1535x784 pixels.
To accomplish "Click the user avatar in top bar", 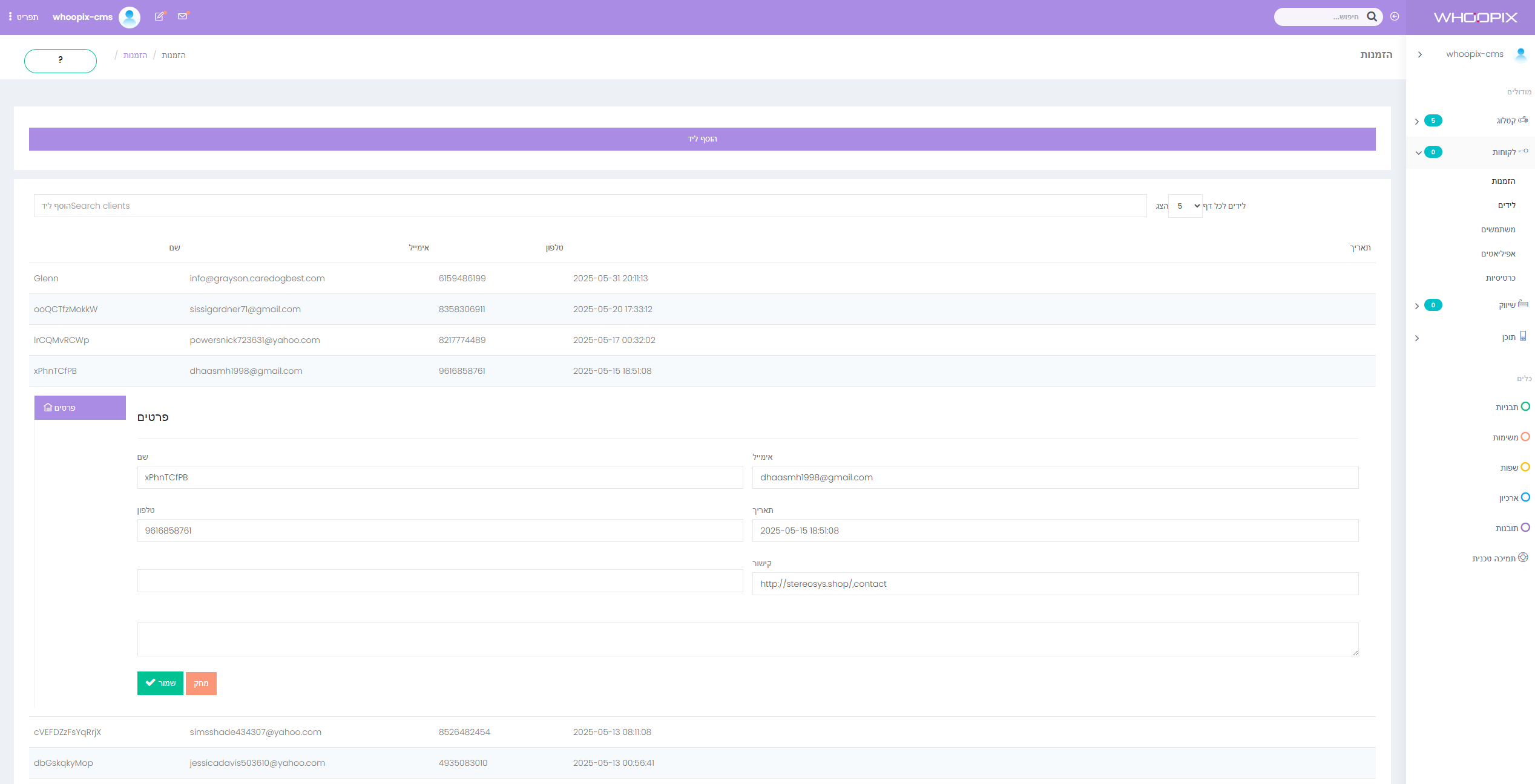I will point(130,17).
